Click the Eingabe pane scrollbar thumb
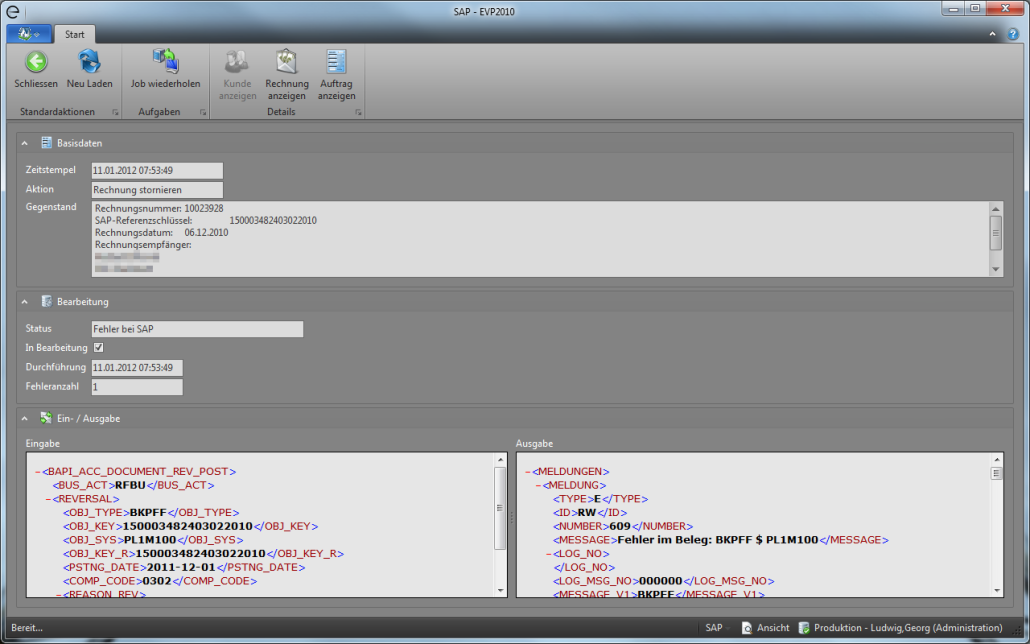This screenshot has width=1030, height=644. (x=501, y=508)
